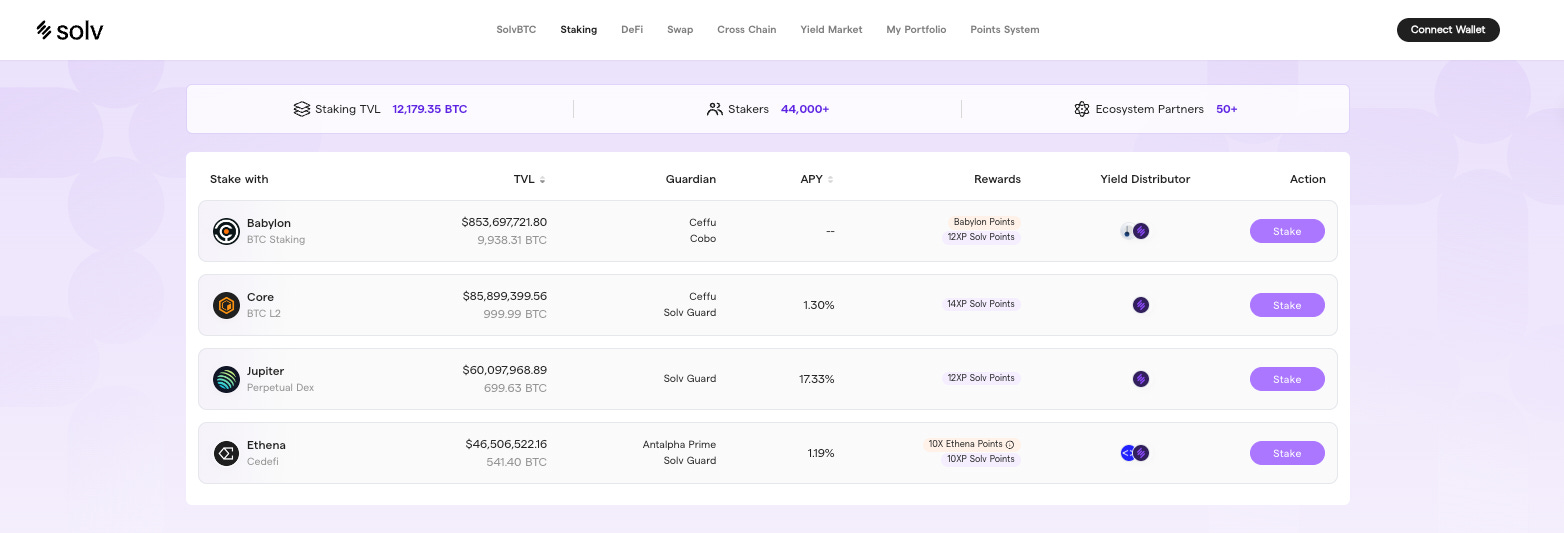Open the DeFi nav item
The image size is (1564, 533).
tap(632, 30)
